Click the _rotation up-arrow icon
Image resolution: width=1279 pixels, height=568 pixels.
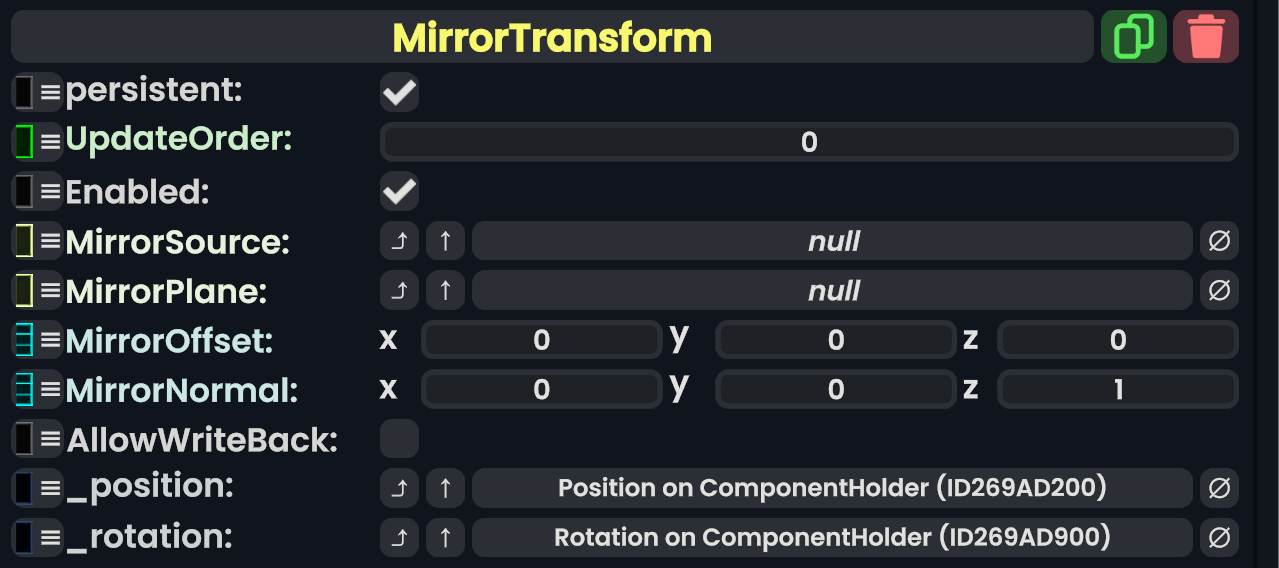pyautogui.click(x=445, y=538)
